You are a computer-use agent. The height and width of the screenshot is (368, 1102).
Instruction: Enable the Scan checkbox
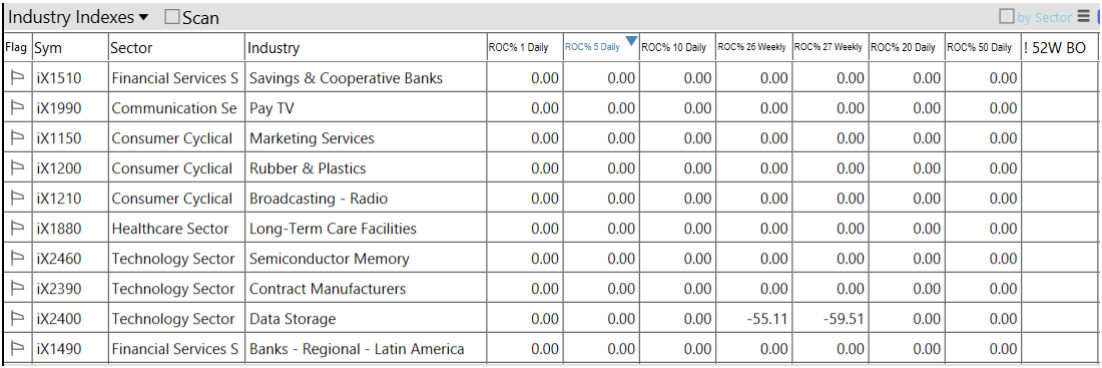(x=172, y=18)
